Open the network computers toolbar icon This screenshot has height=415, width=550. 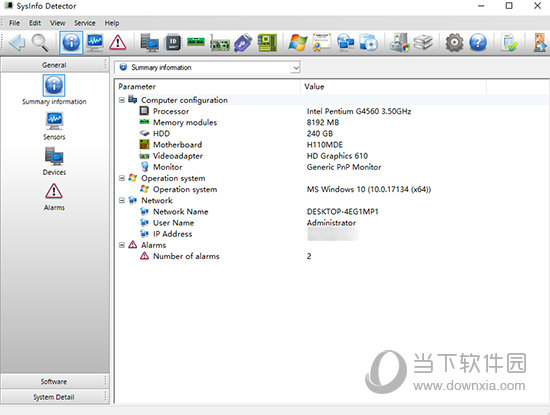[x=346, y=43]
